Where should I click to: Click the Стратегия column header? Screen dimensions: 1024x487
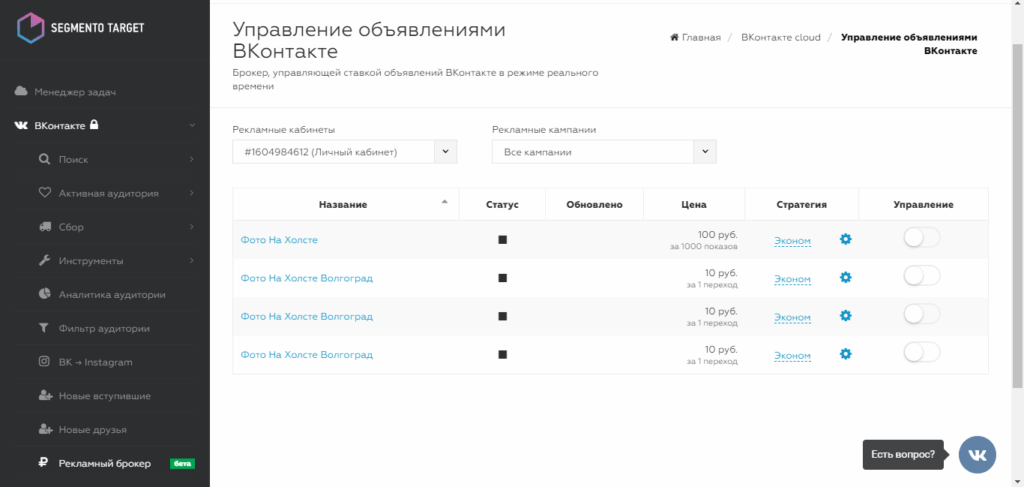coord(801,204)
